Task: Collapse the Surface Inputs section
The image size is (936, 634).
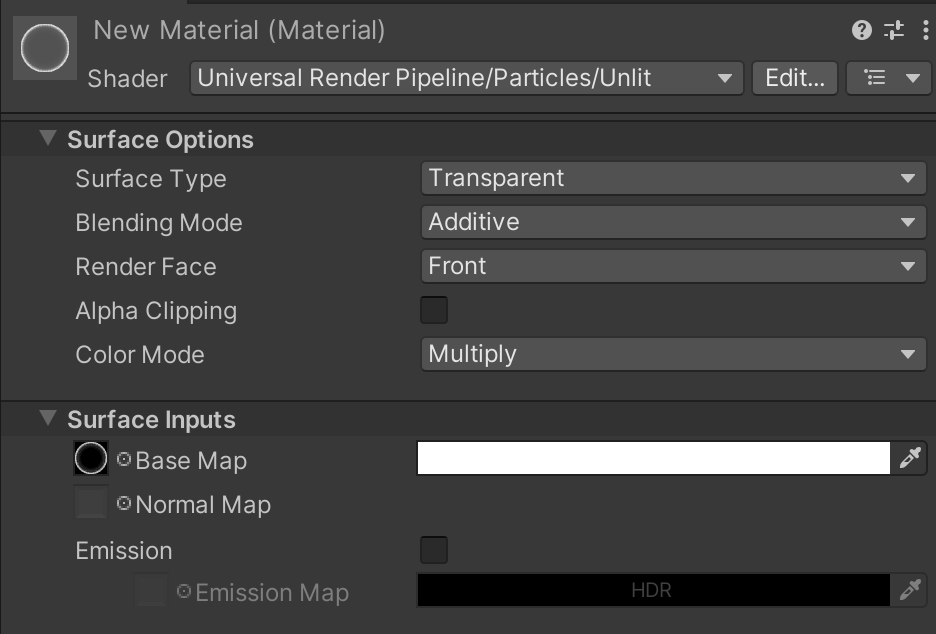Action: pos(46,419)
